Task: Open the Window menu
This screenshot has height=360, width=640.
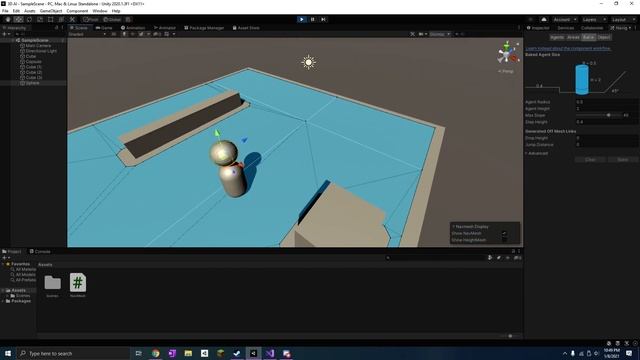Action: pyautogui.click(x=100, y=11)
